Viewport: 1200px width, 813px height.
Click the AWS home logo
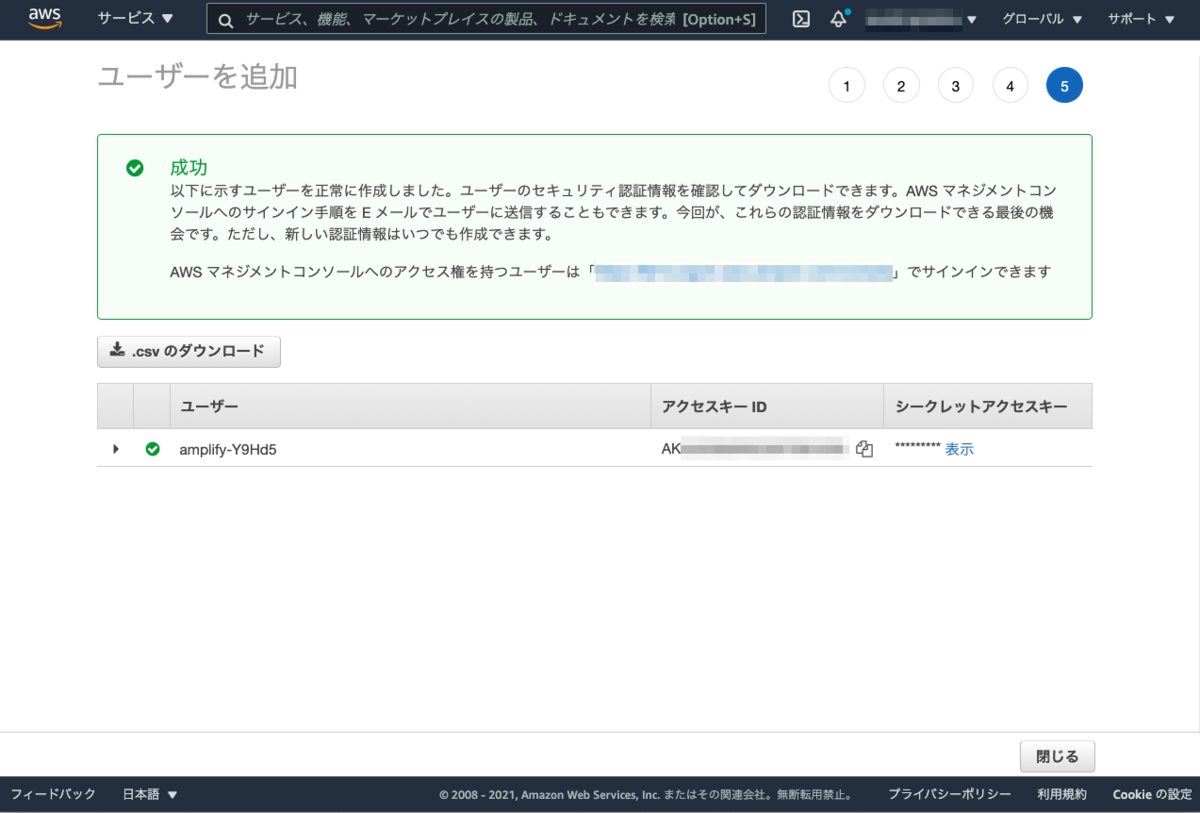coord(45,18)
